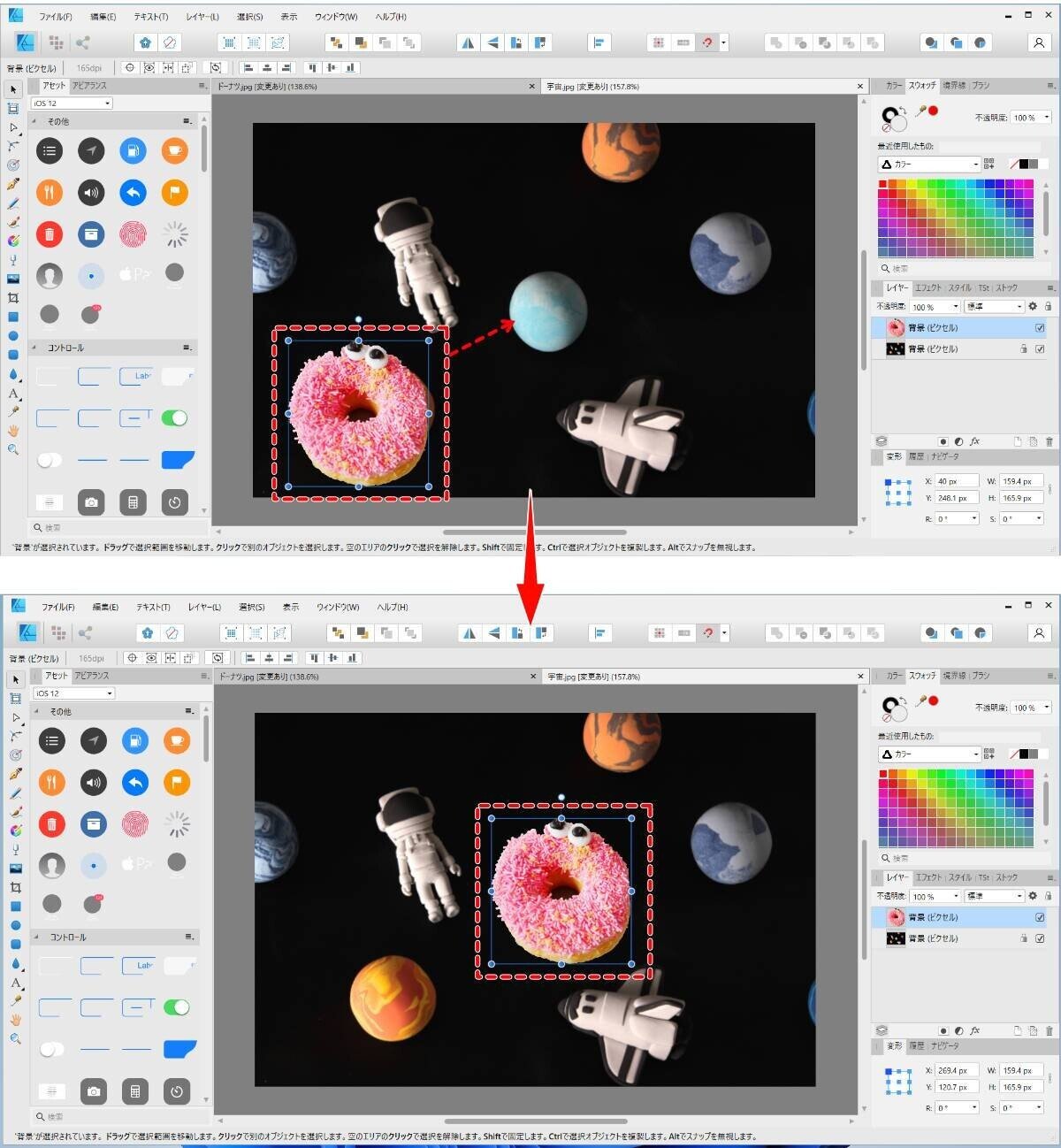Click Rotate Clockwise icon in top window toolbar

[540, 42]
